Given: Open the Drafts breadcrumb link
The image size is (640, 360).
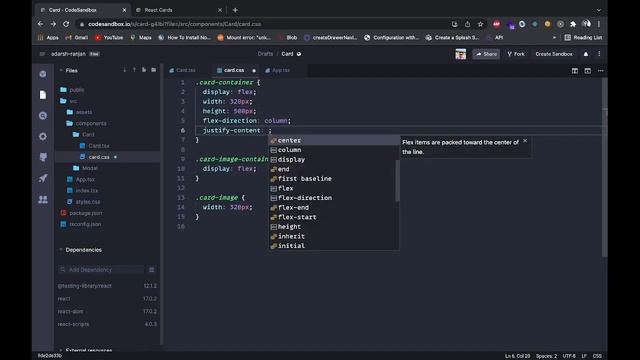Looking at the screenshot, I should [x=265, y=54].
